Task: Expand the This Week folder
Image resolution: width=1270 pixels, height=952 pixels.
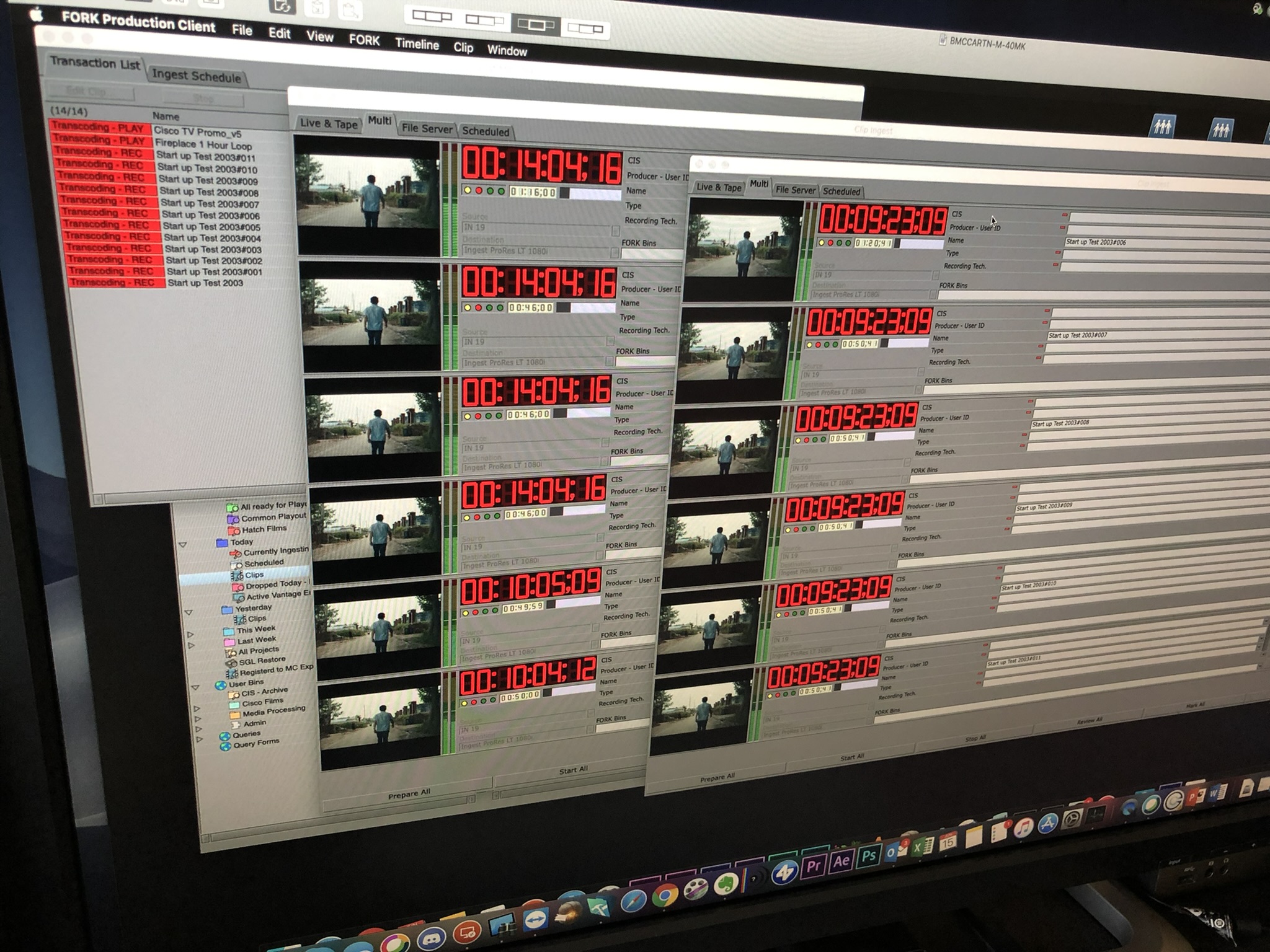Action: pos(190,634)
